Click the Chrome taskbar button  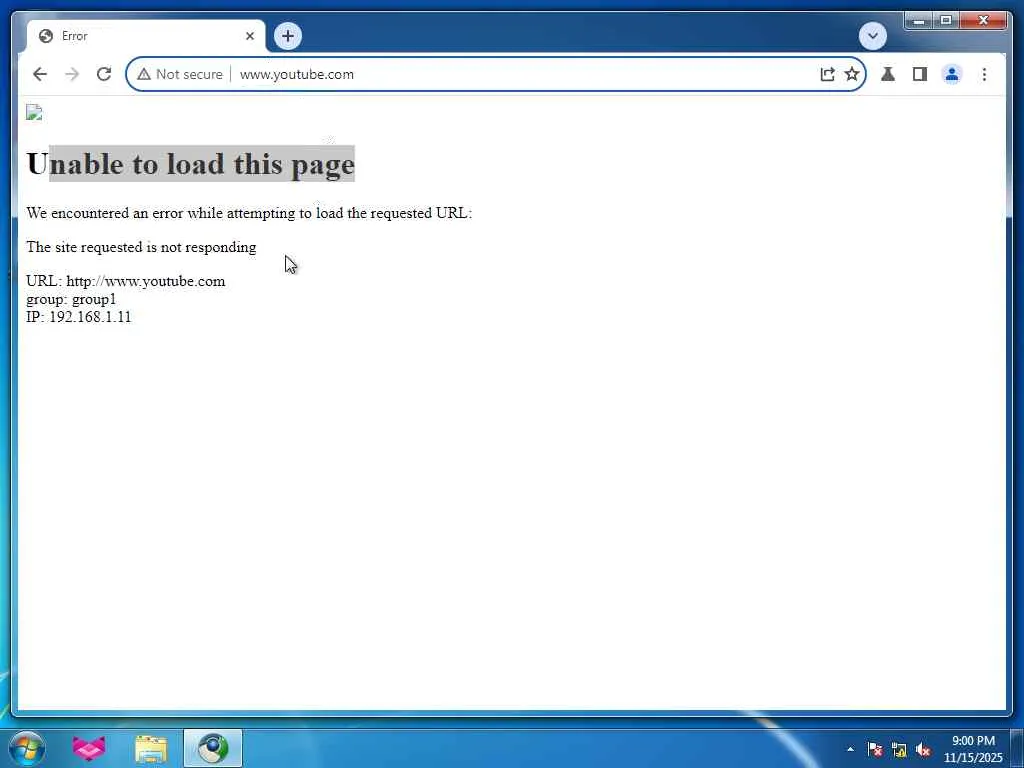tap(213, 748)
